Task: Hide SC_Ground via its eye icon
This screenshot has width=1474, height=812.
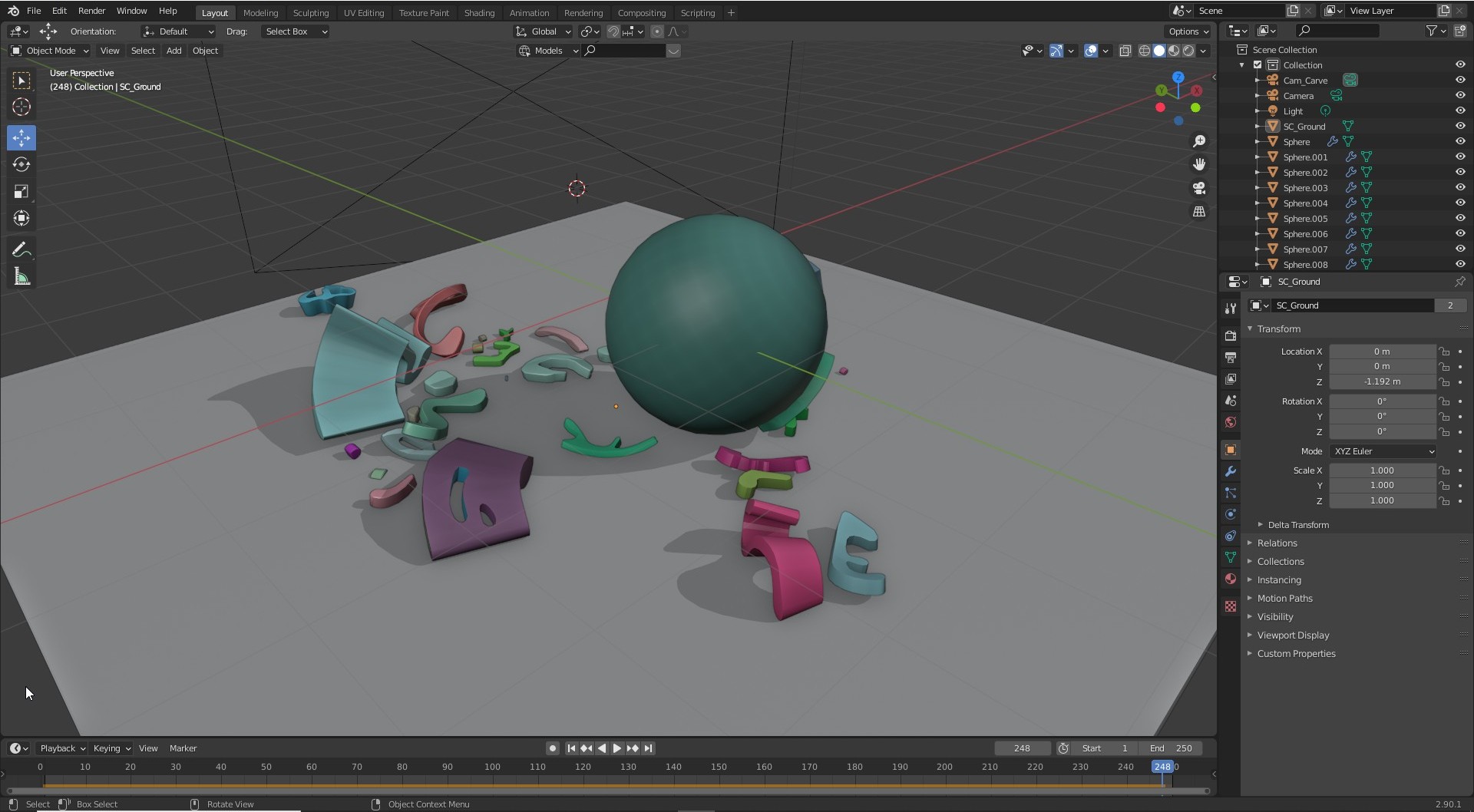Action: pos(1460,126)
